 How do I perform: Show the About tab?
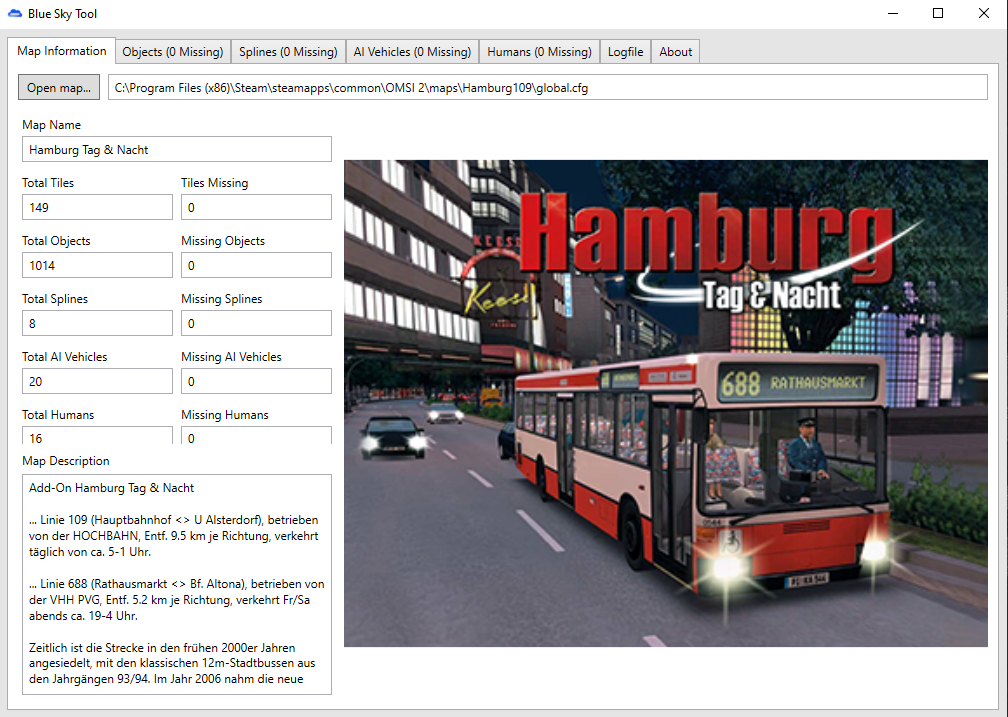click(676, 52)
